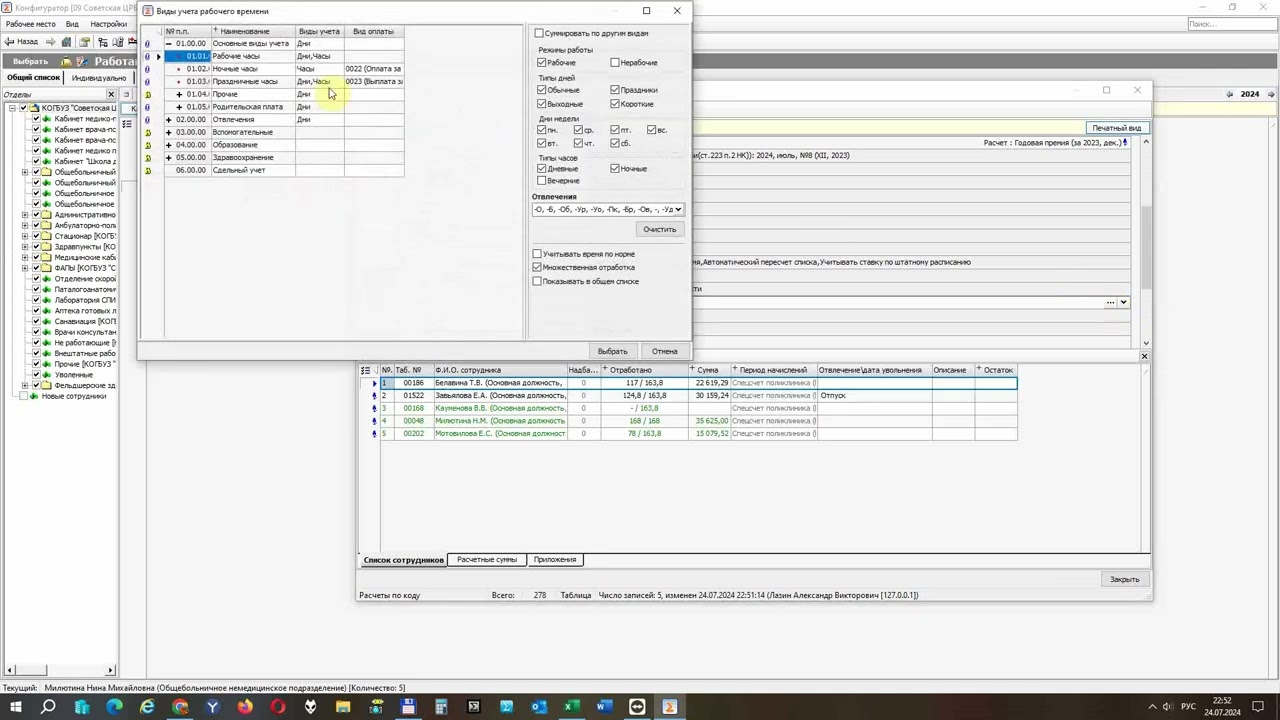The image size is (1280, 720).
Task: Open the Вид menu
Action: click(x=72, y=24)
